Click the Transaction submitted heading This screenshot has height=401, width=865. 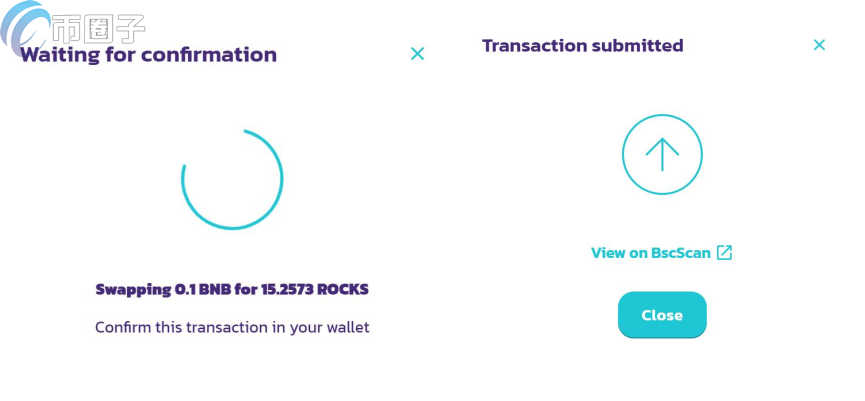pos(582,46)
